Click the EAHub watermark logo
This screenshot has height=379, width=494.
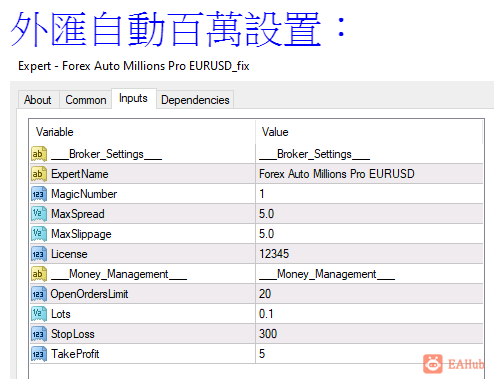(x=454, y=364)
